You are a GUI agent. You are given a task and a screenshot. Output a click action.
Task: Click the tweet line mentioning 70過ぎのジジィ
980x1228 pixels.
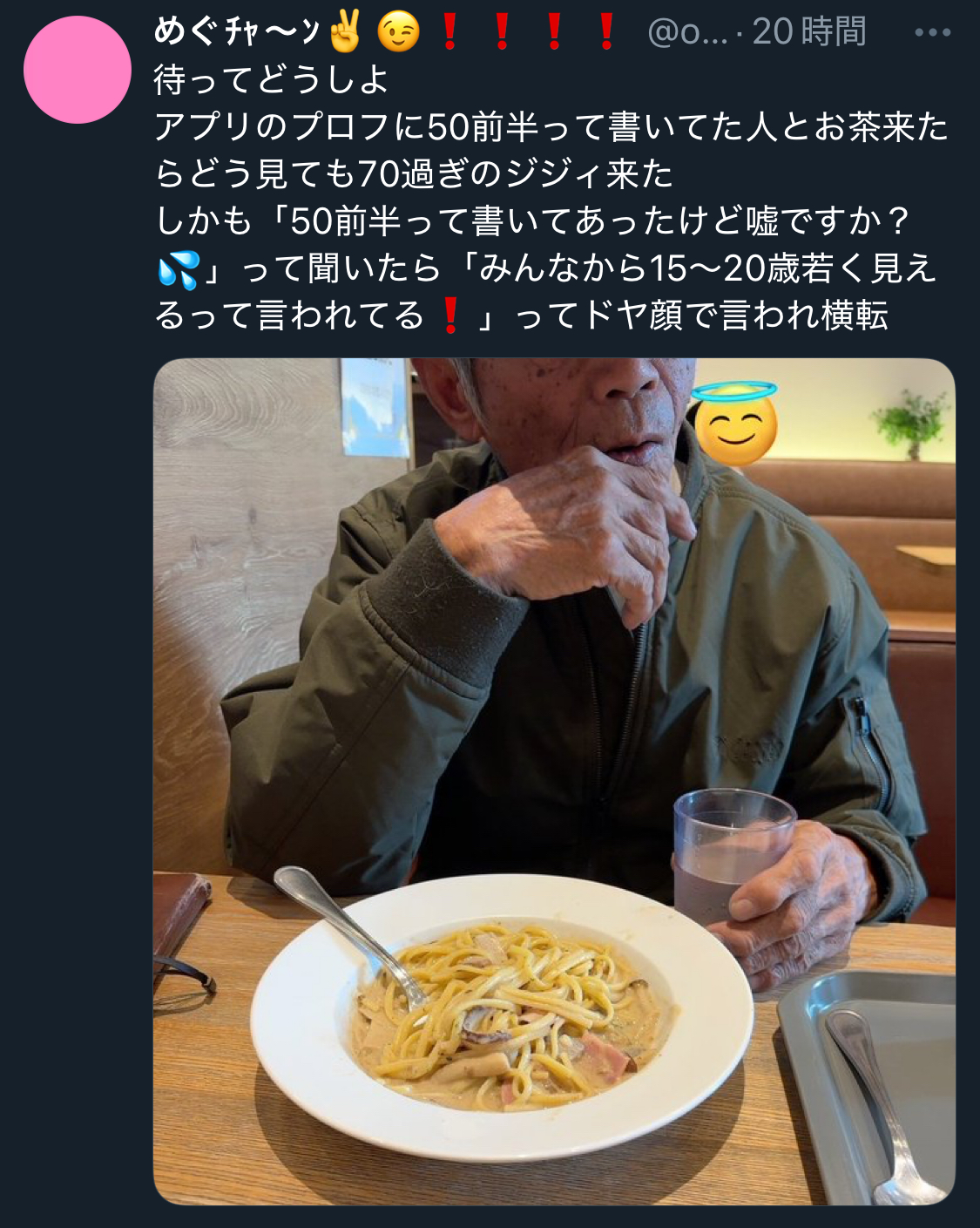click(x=414, y=174)
